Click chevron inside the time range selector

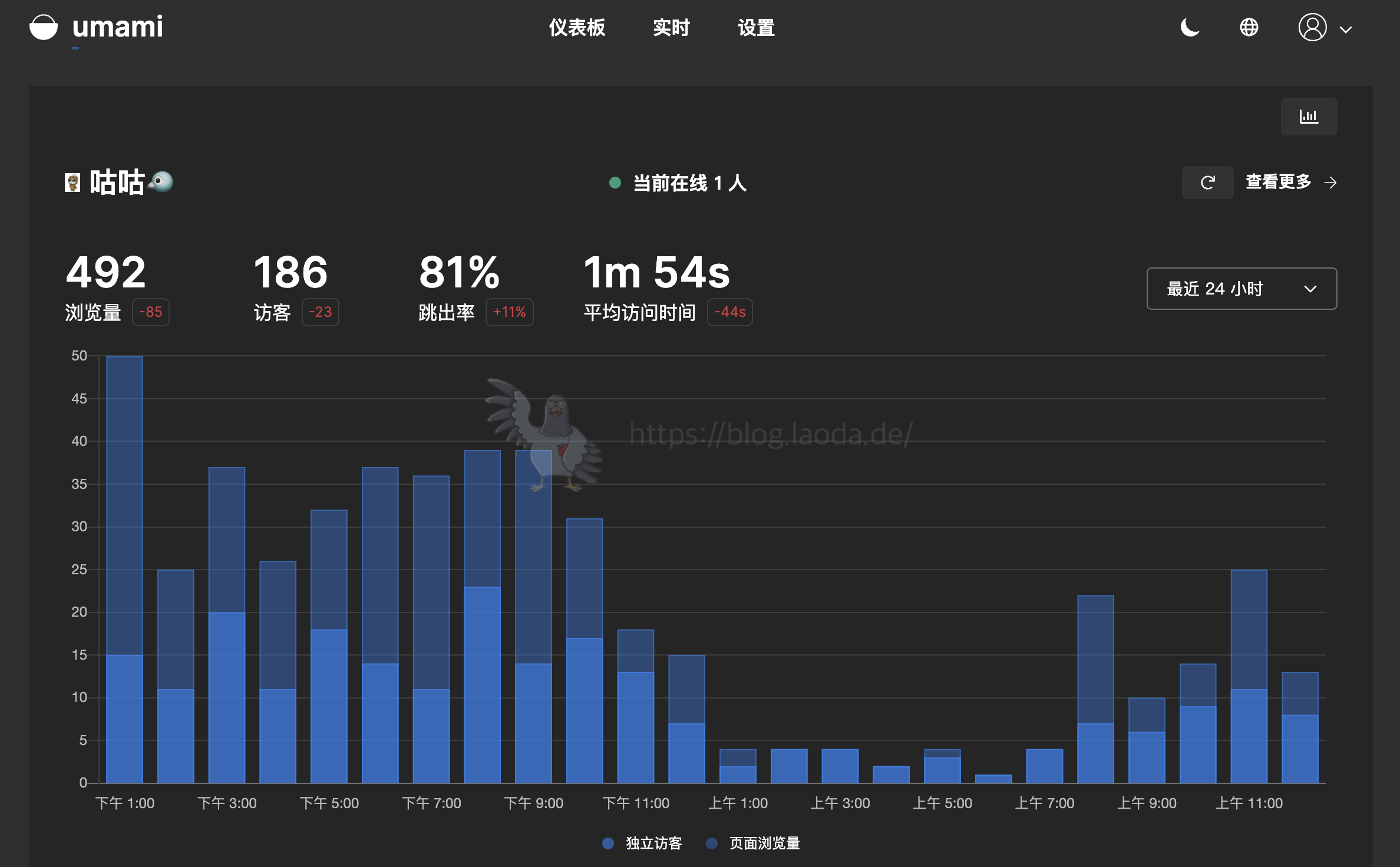point(1310,289)
